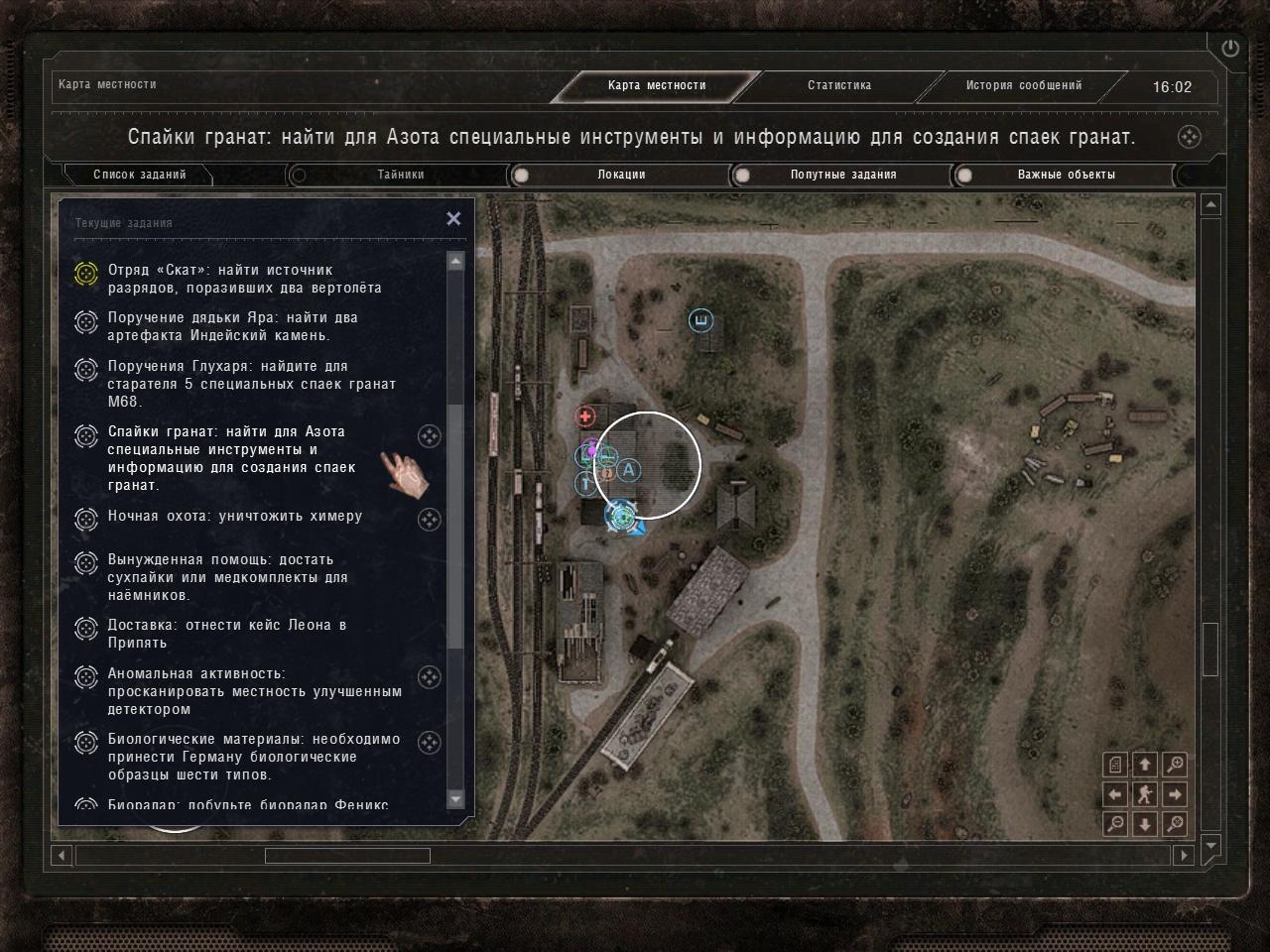Click task list vertical scrollbar thumb
Image resolution: width=1270 pixels, height=952 pixels.
[x=455, y=527]
